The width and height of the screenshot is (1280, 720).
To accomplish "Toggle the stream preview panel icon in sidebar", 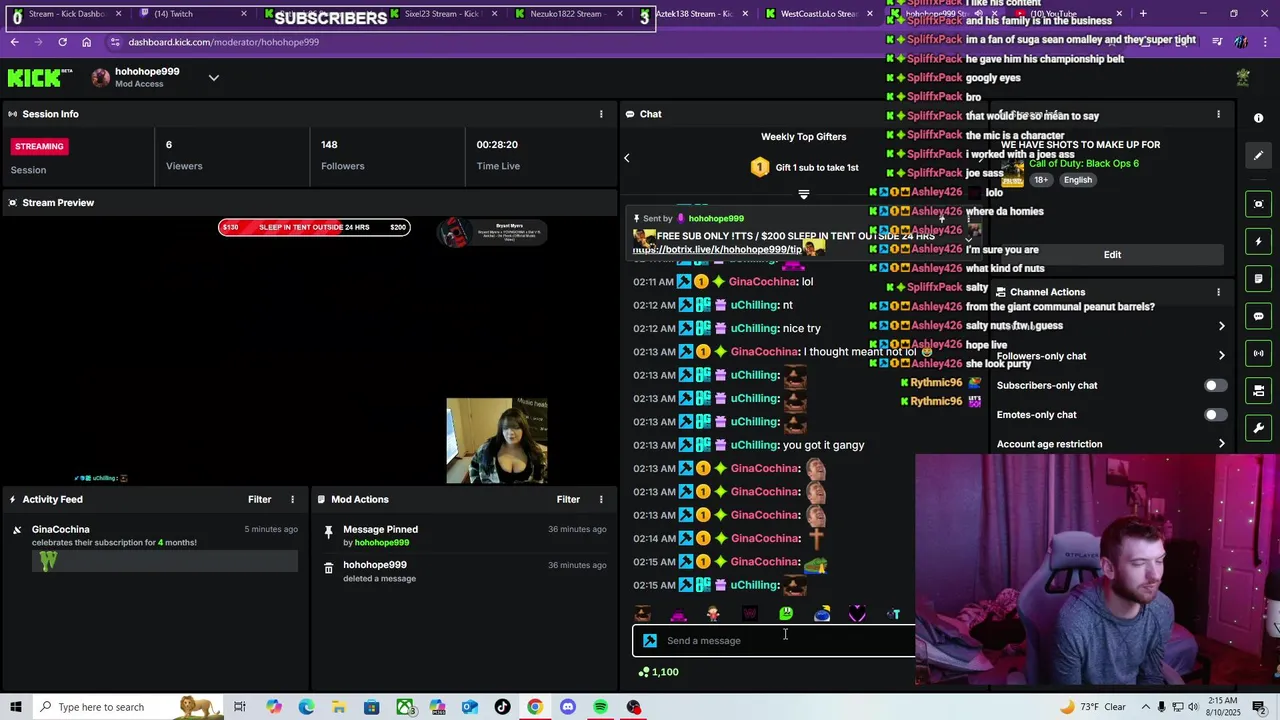I will point(1258,204).
